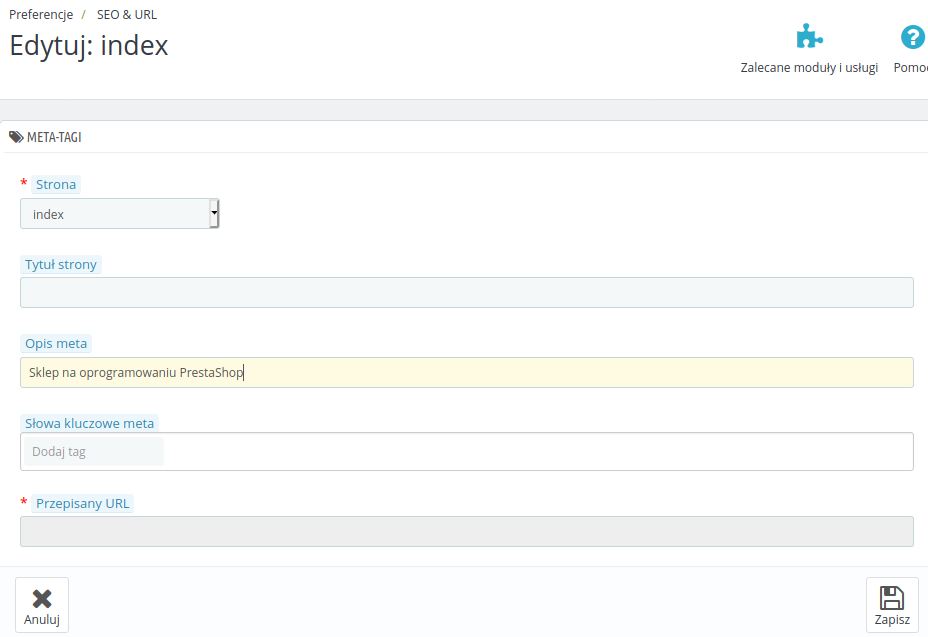
Task: Click the Przepisany URL label
Action: (82, 503)
